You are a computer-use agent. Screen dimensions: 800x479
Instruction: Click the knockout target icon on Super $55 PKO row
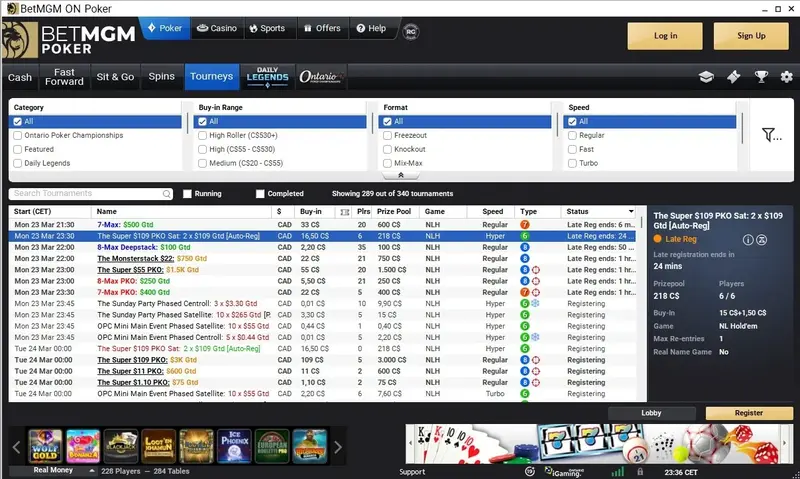click(536, 270)
